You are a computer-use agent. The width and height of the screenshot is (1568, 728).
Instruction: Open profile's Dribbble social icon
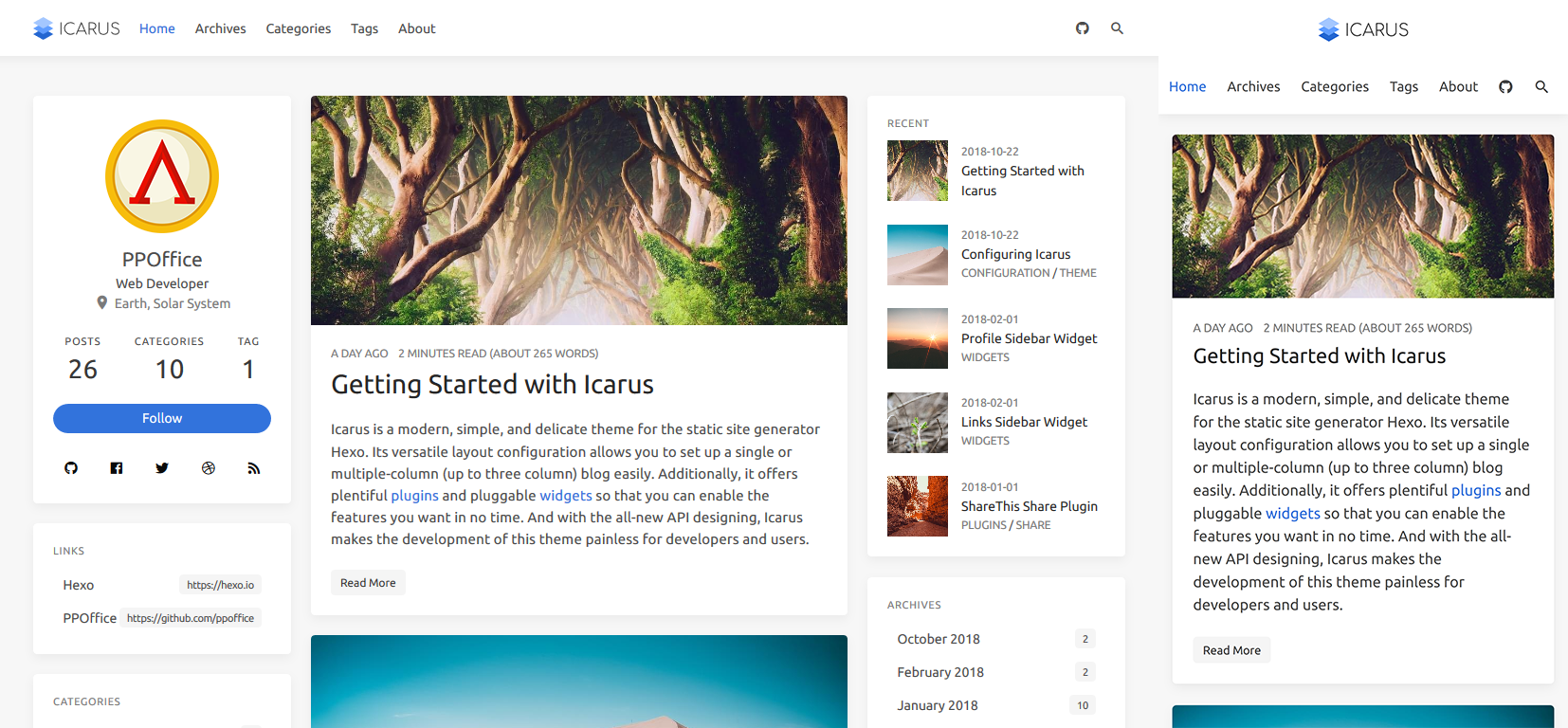click(x=209, y=468)
